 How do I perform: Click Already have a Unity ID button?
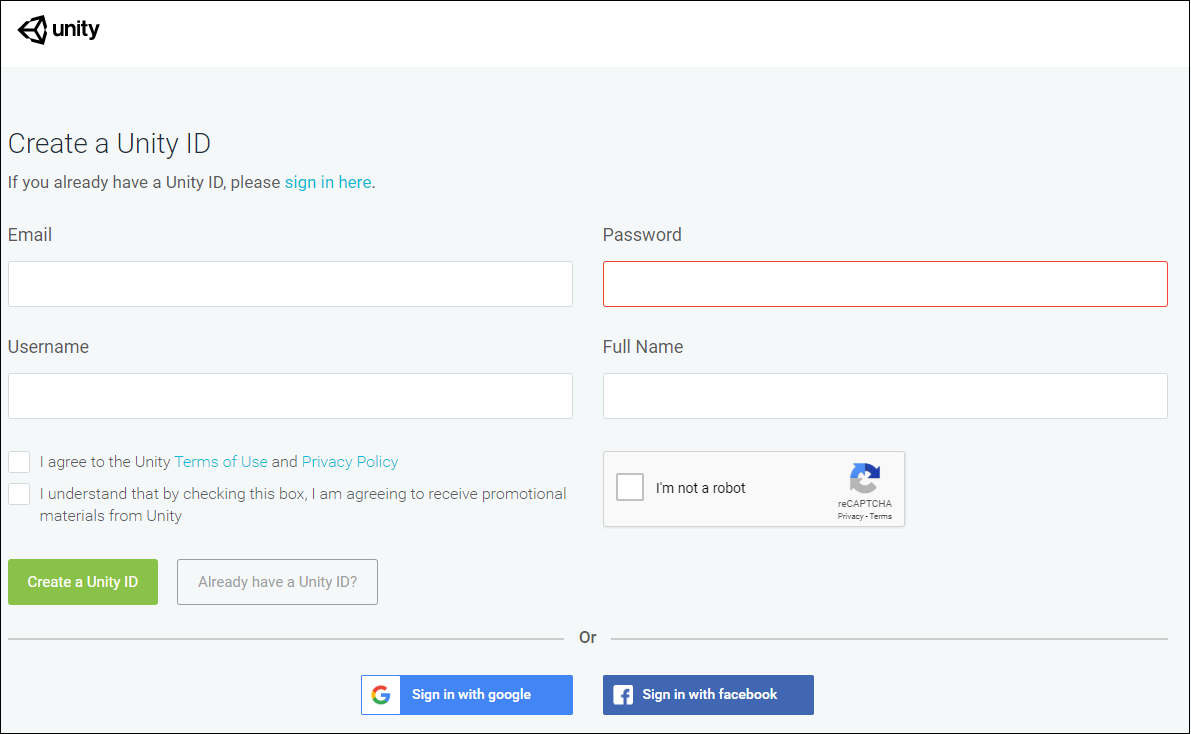pos(277,582)
